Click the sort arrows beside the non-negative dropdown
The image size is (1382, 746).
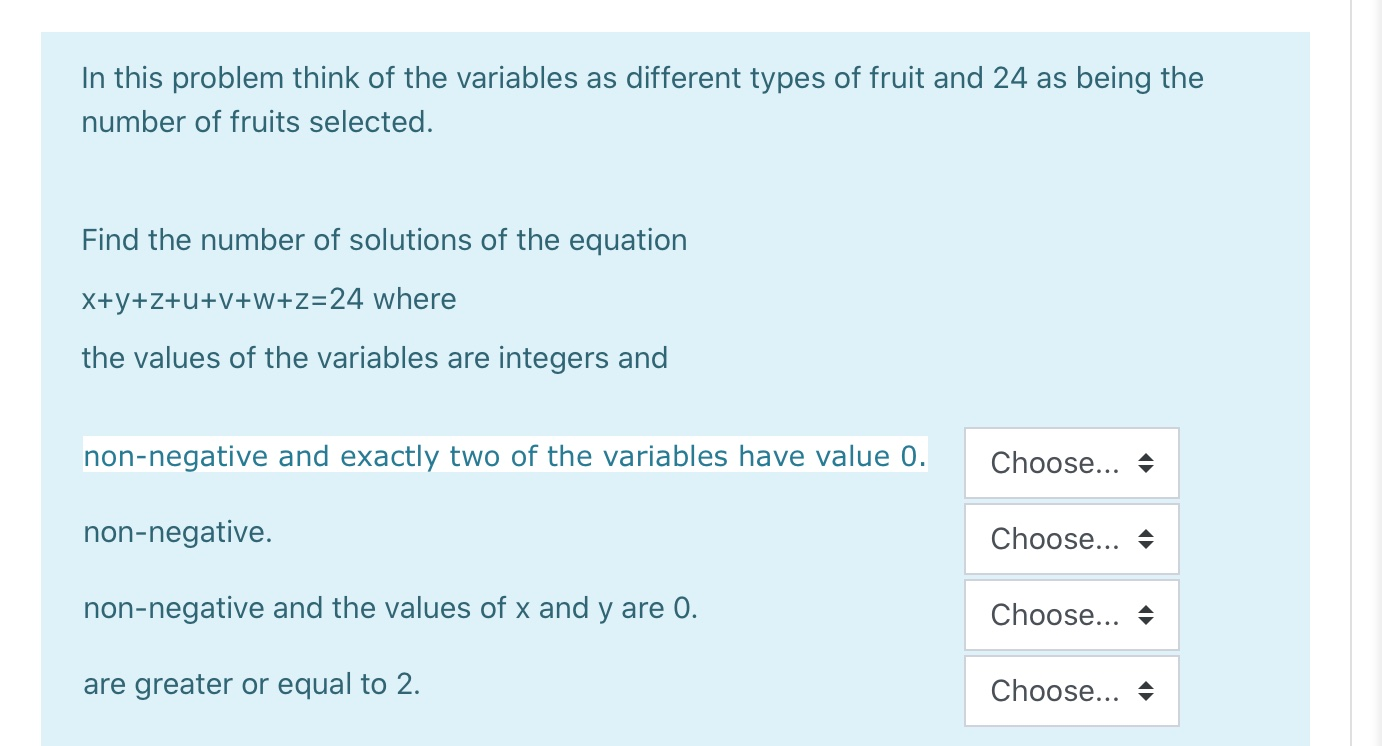tap(1146, 539)
